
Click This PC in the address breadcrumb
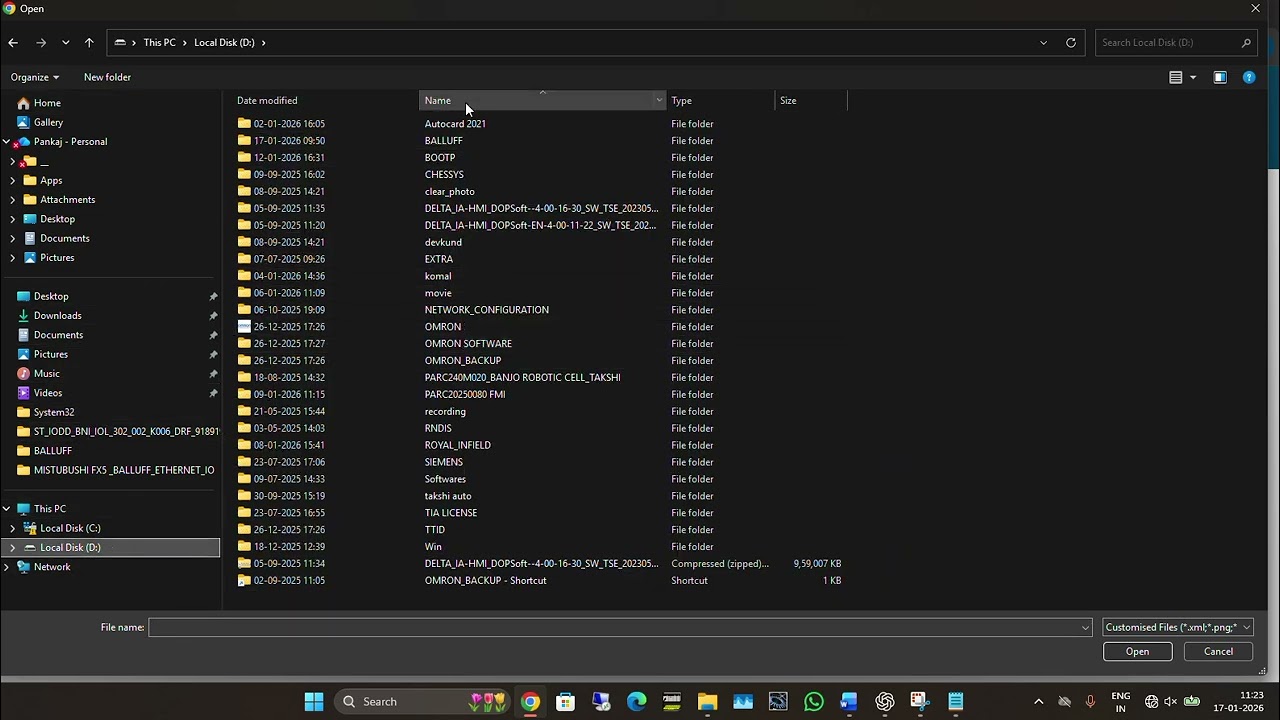pos(159,43)
